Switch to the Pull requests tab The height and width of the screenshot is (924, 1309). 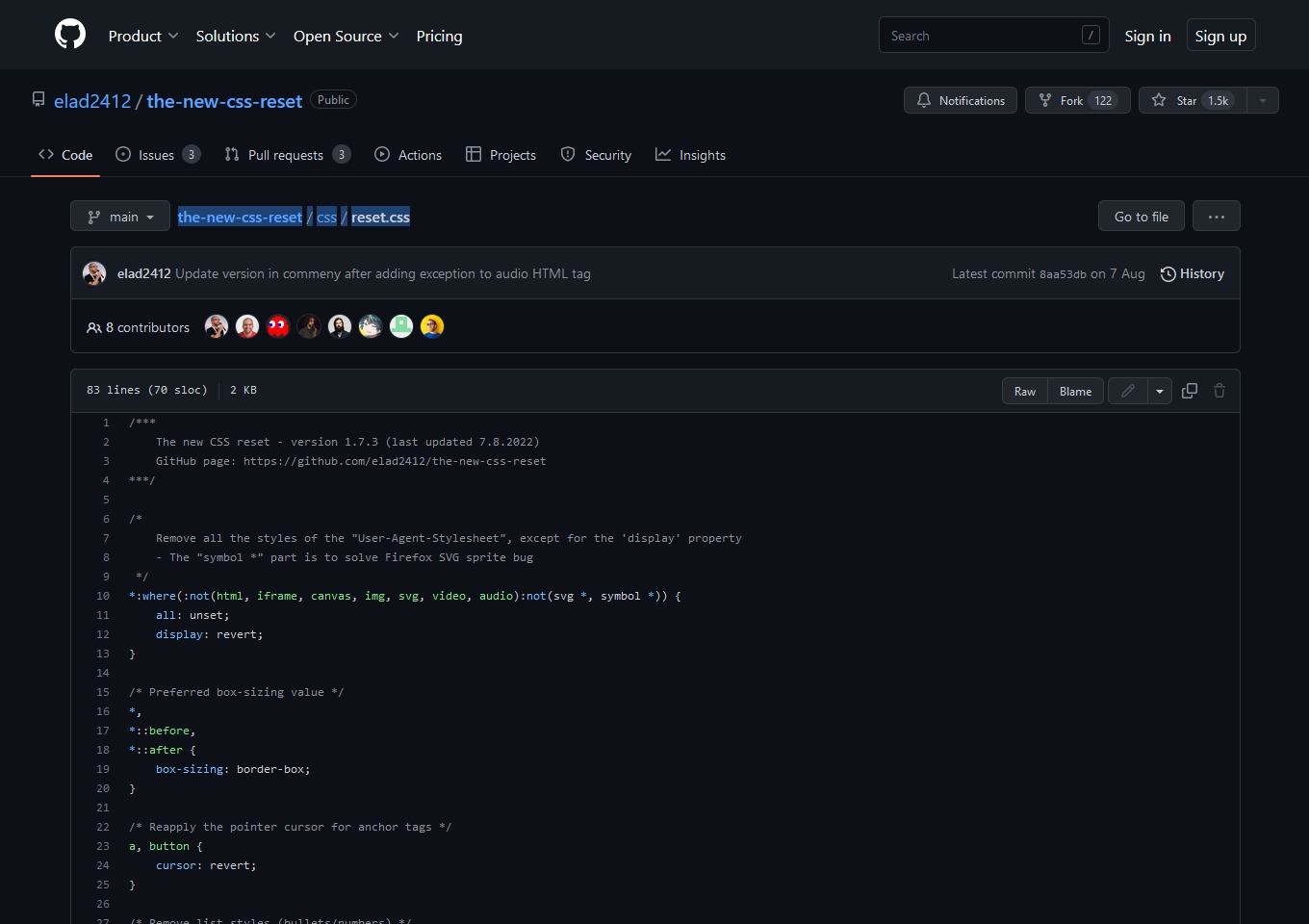click(287, 155)
